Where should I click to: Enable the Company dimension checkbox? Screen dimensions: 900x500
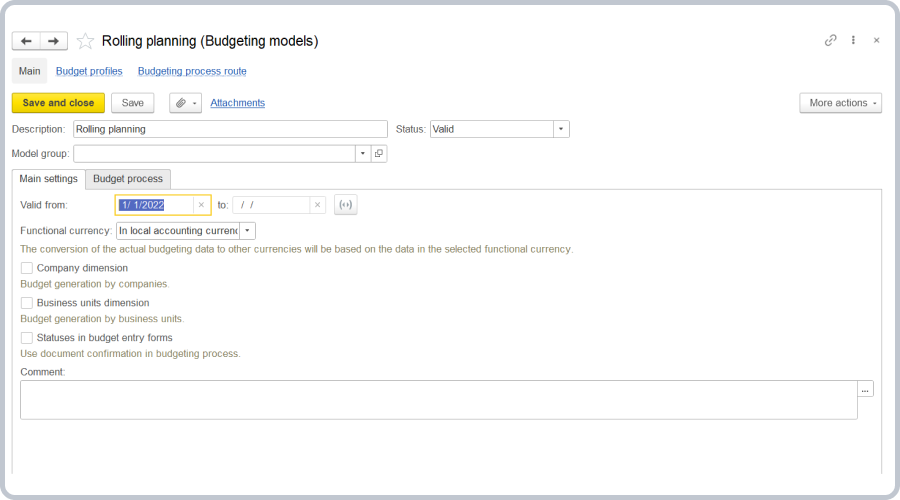pyautogui.click(x=27, y=268)
